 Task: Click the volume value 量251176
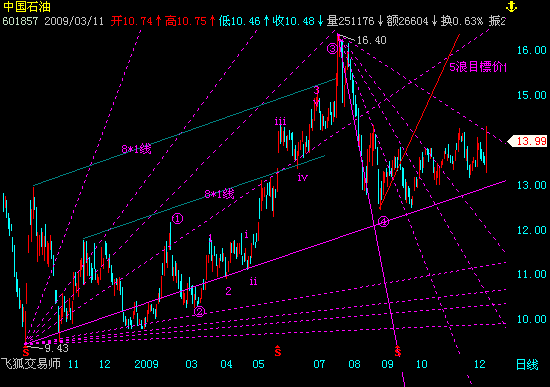(x=351, y=21)
